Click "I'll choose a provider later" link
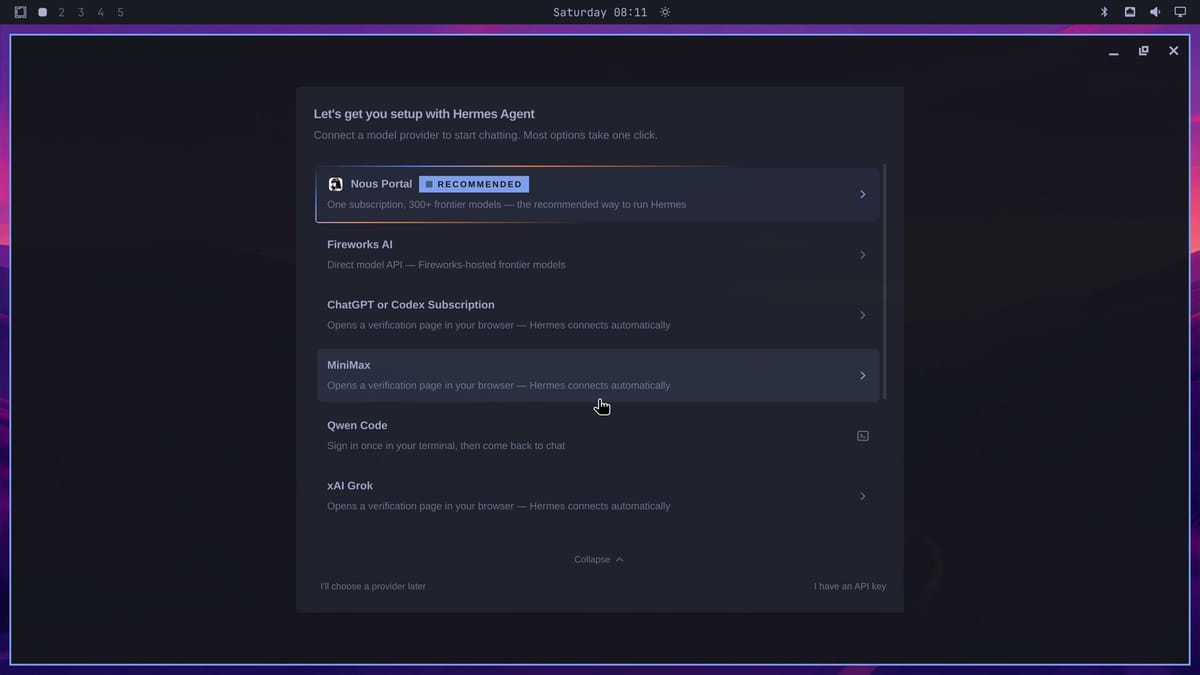 coord(373,586)
